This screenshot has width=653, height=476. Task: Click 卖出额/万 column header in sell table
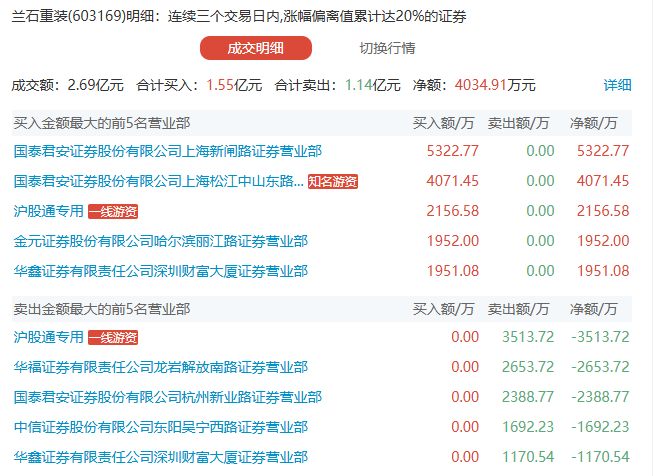tap(518, 309)
